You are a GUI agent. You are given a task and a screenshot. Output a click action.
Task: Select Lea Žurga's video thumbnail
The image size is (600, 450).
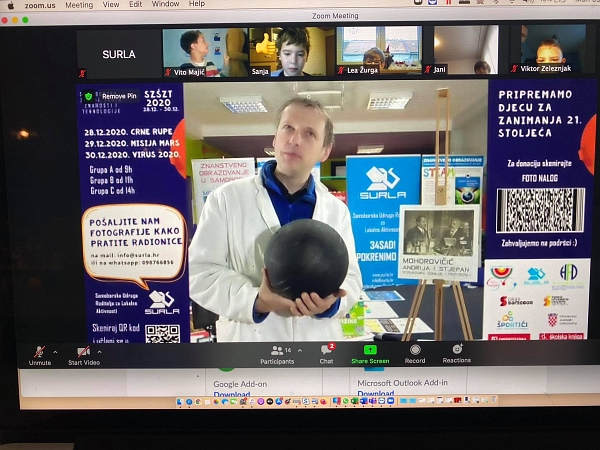[379, 50]
